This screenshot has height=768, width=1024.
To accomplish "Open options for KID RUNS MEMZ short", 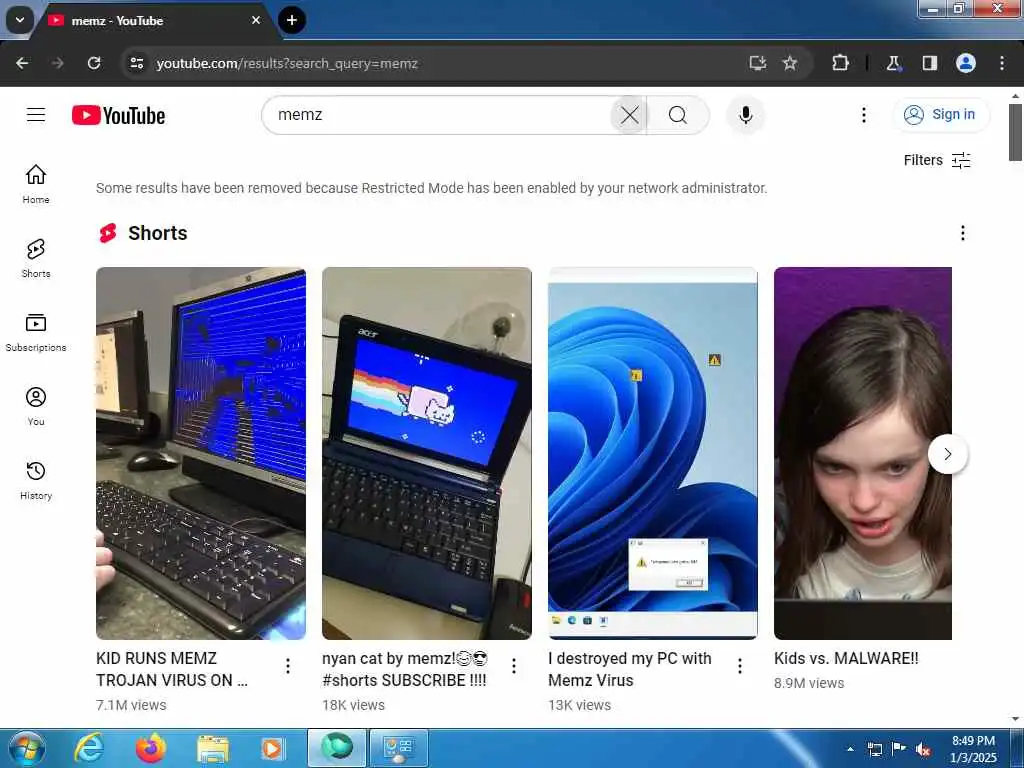I will pos(288,666).
